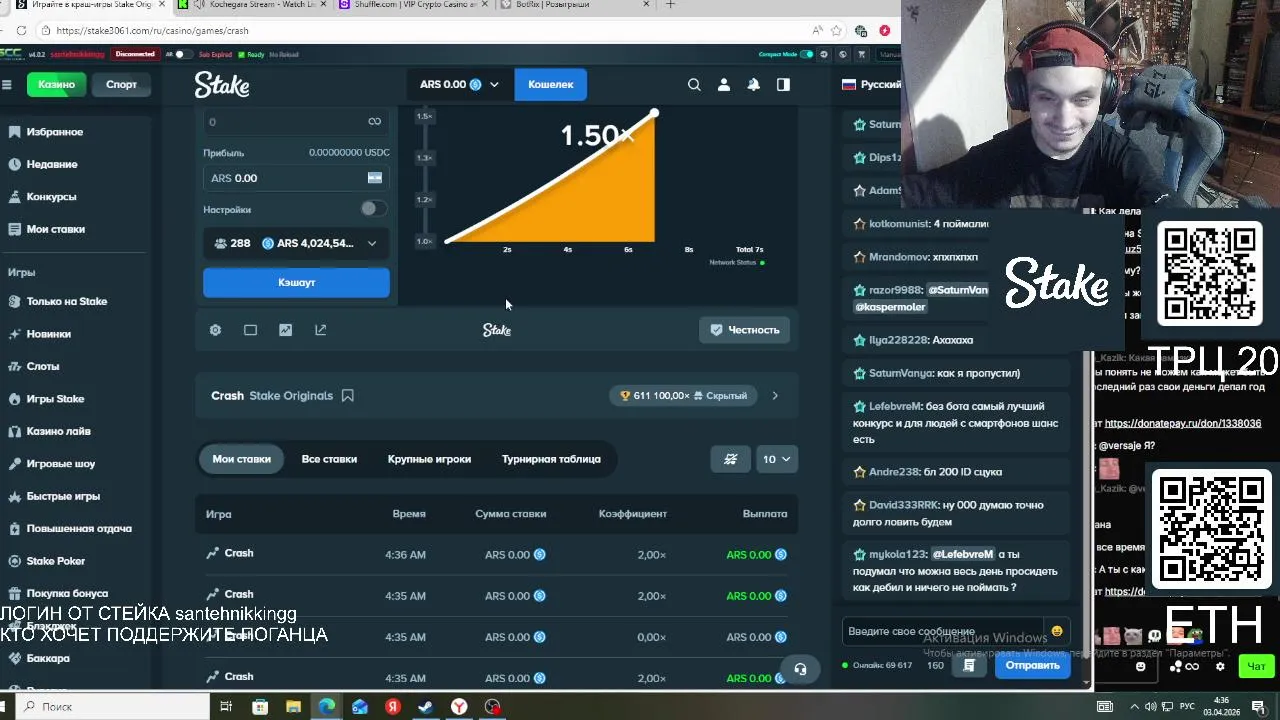Pop out the Crash game window icon
Image resolution: width=1280 pixels, height=720 pixels.
(x=320, y=330)
